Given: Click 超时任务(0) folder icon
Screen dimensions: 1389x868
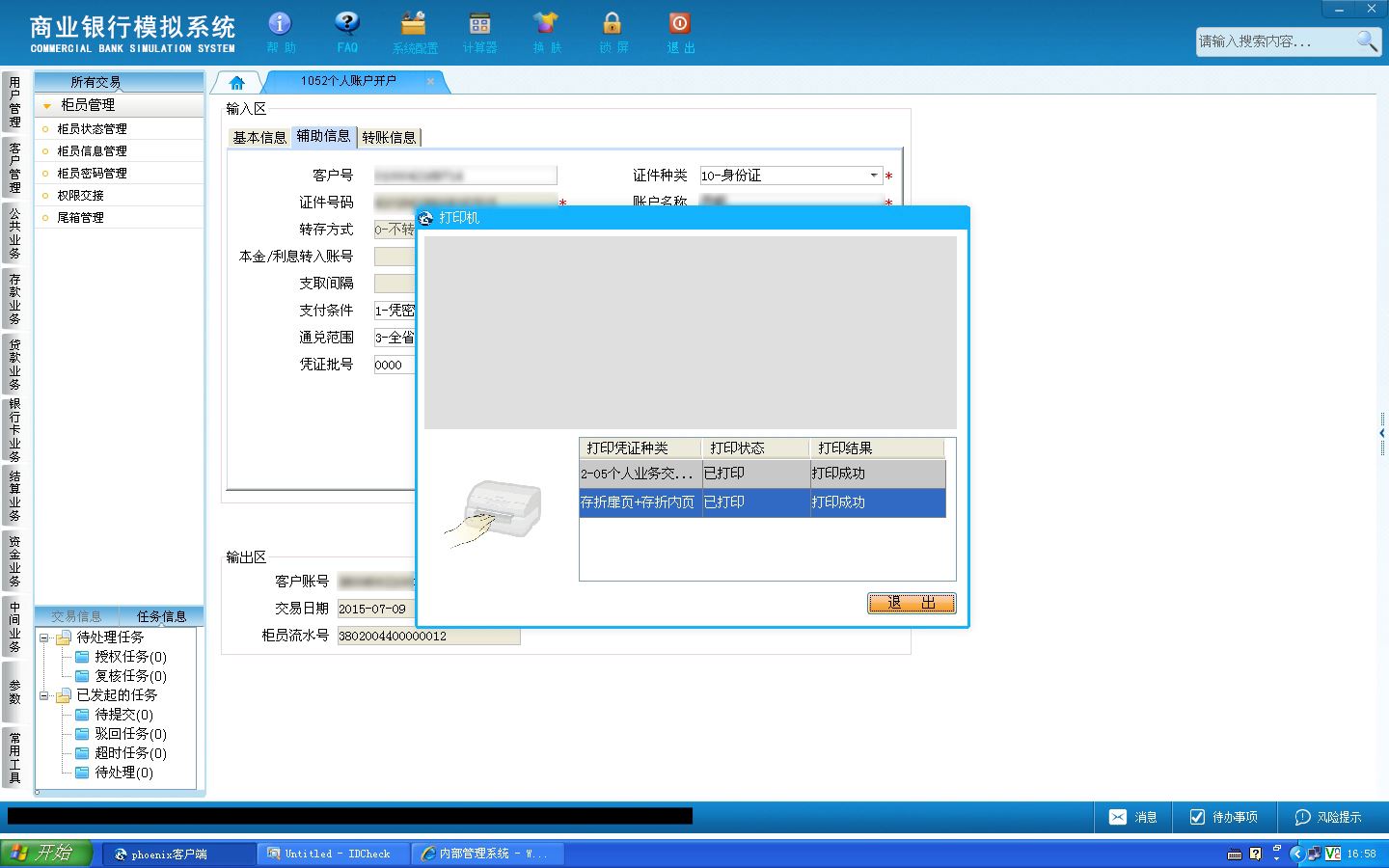Looking at the screenshot, I should [83, 753].
